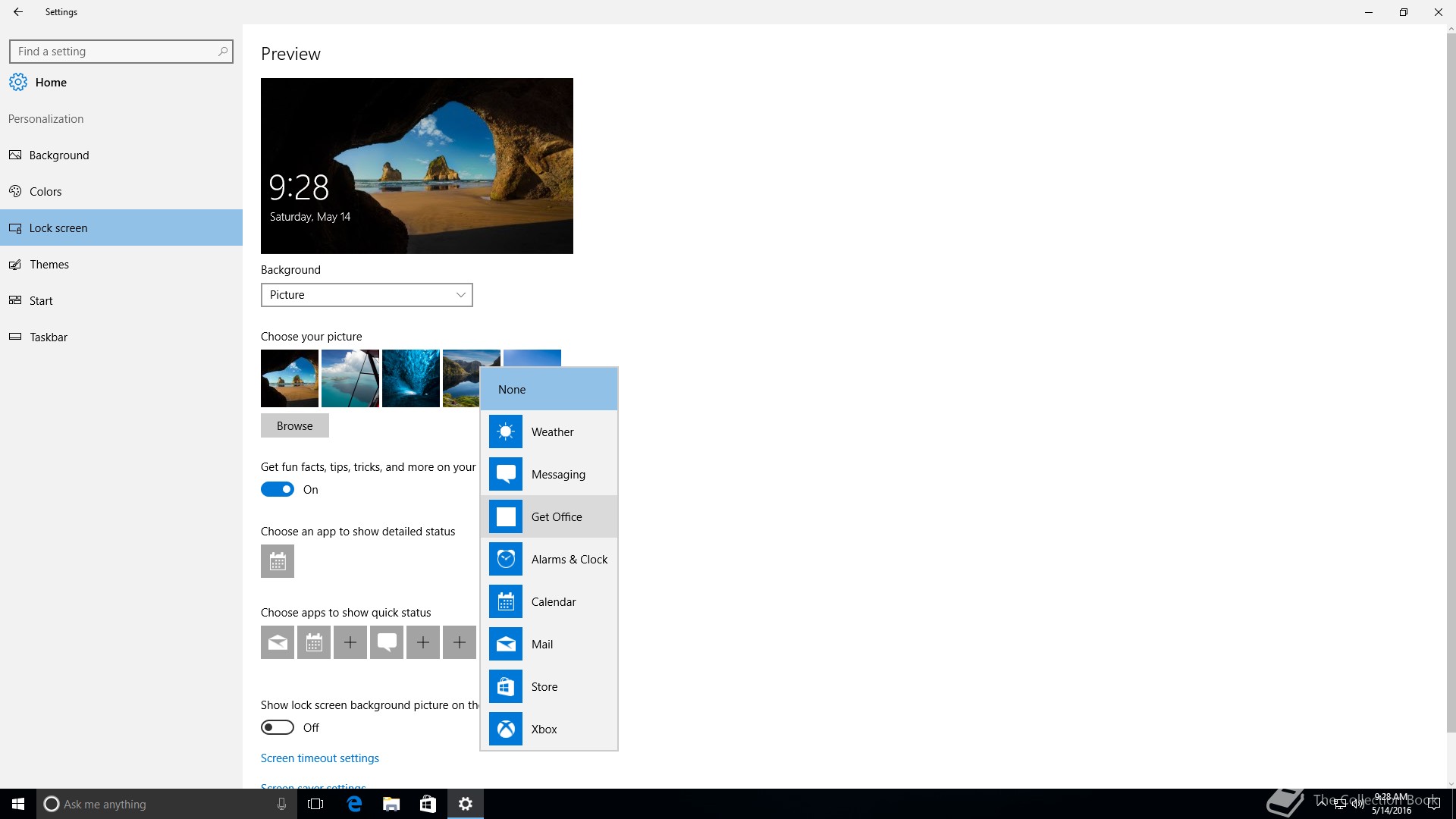Select the airplane wing picture thumbnail
This screenshot has height=819, width=1456.
[x=350, y=378]
